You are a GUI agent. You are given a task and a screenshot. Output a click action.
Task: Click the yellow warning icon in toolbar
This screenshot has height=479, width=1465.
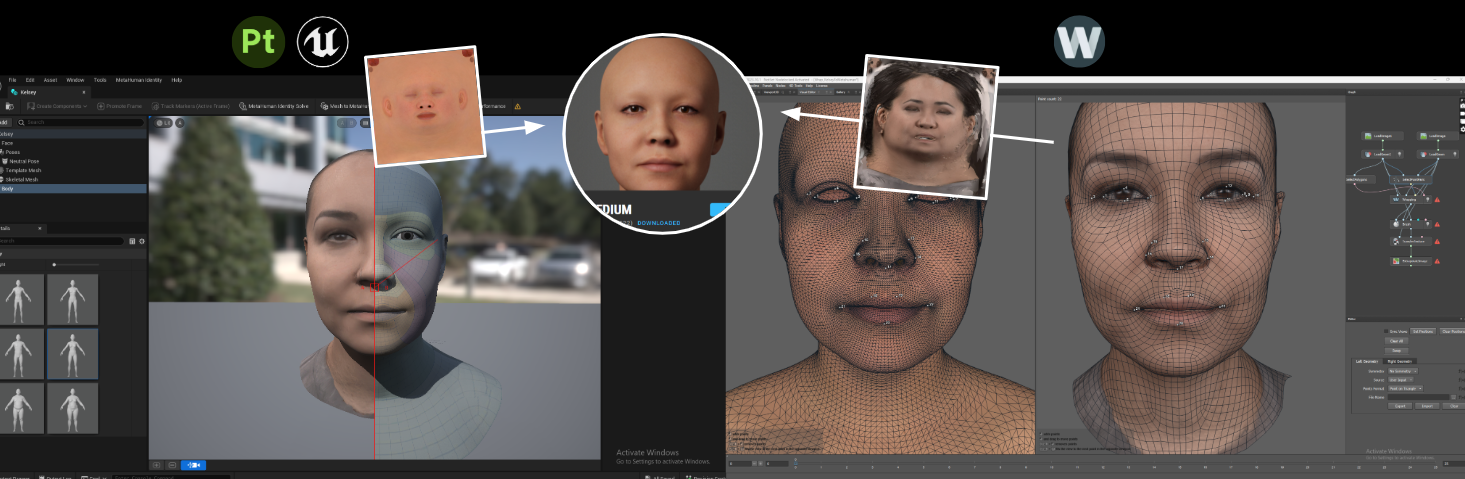[518, 106]
